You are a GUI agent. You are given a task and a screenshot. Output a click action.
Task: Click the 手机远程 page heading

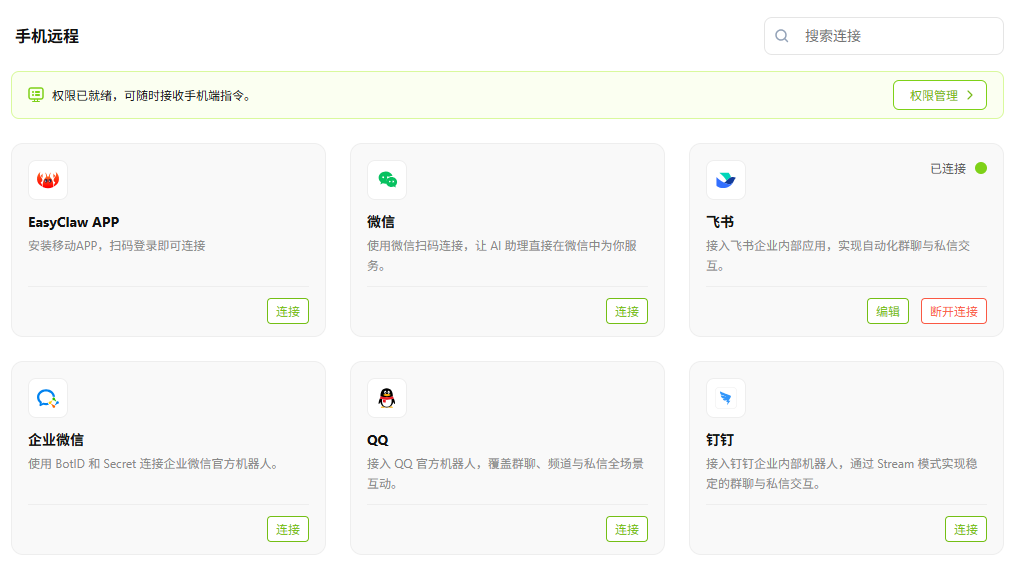click(x=47, y=36)
